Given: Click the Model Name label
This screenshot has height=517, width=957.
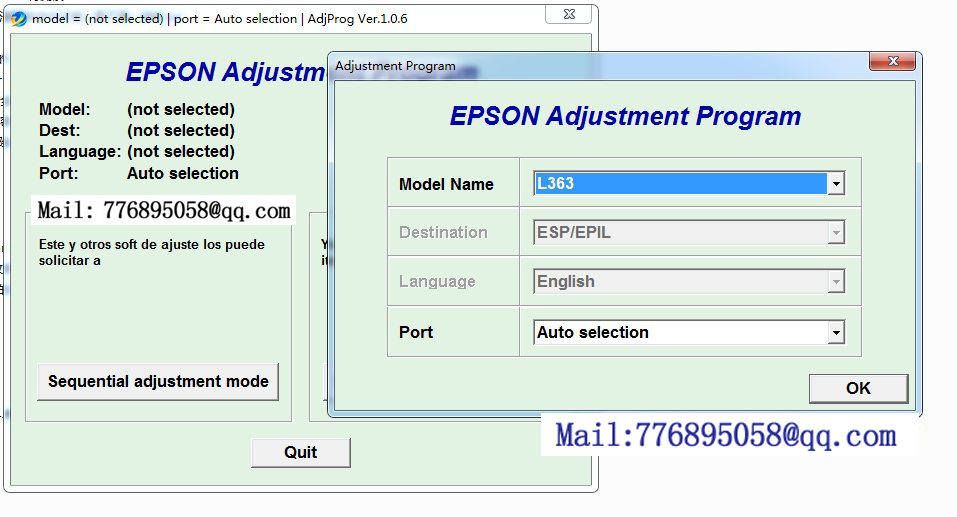Looking at the screenshot, I should 446,184.
